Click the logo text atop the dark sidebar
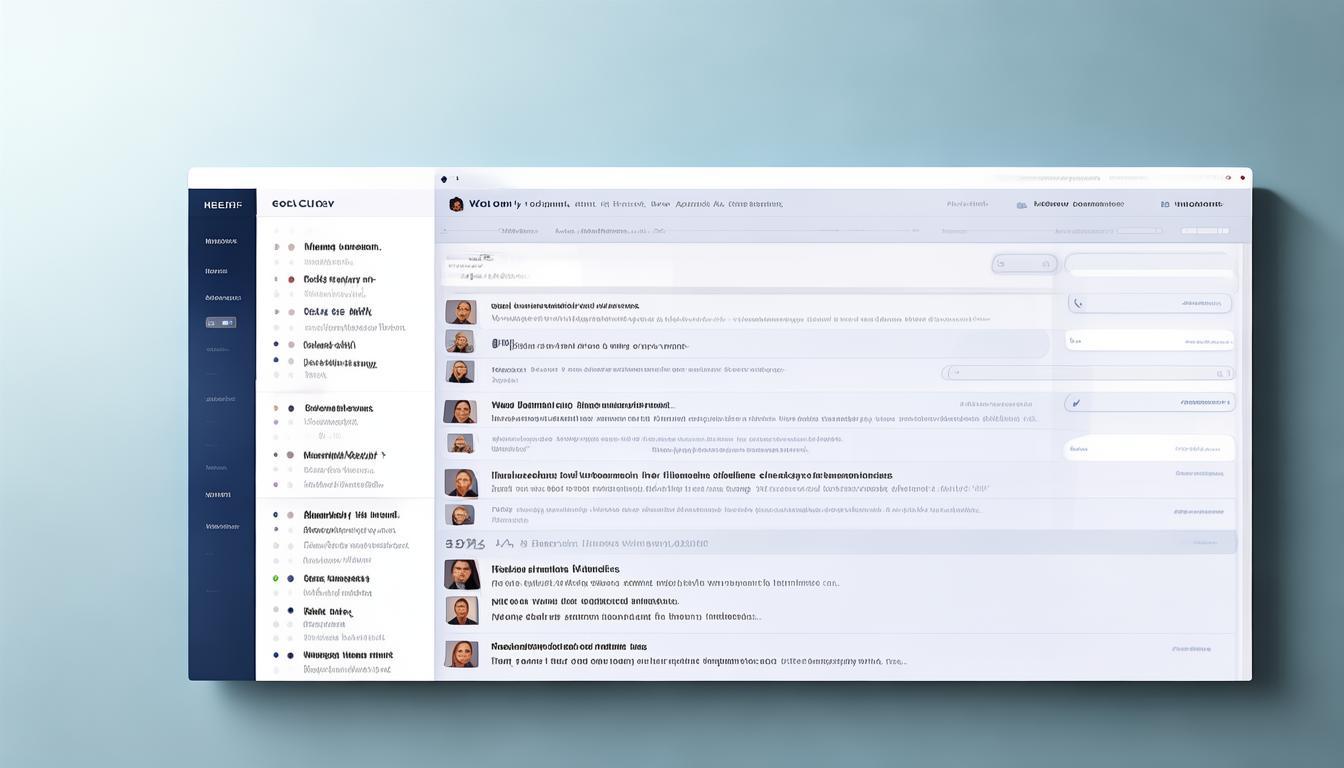 pos(222,204)
